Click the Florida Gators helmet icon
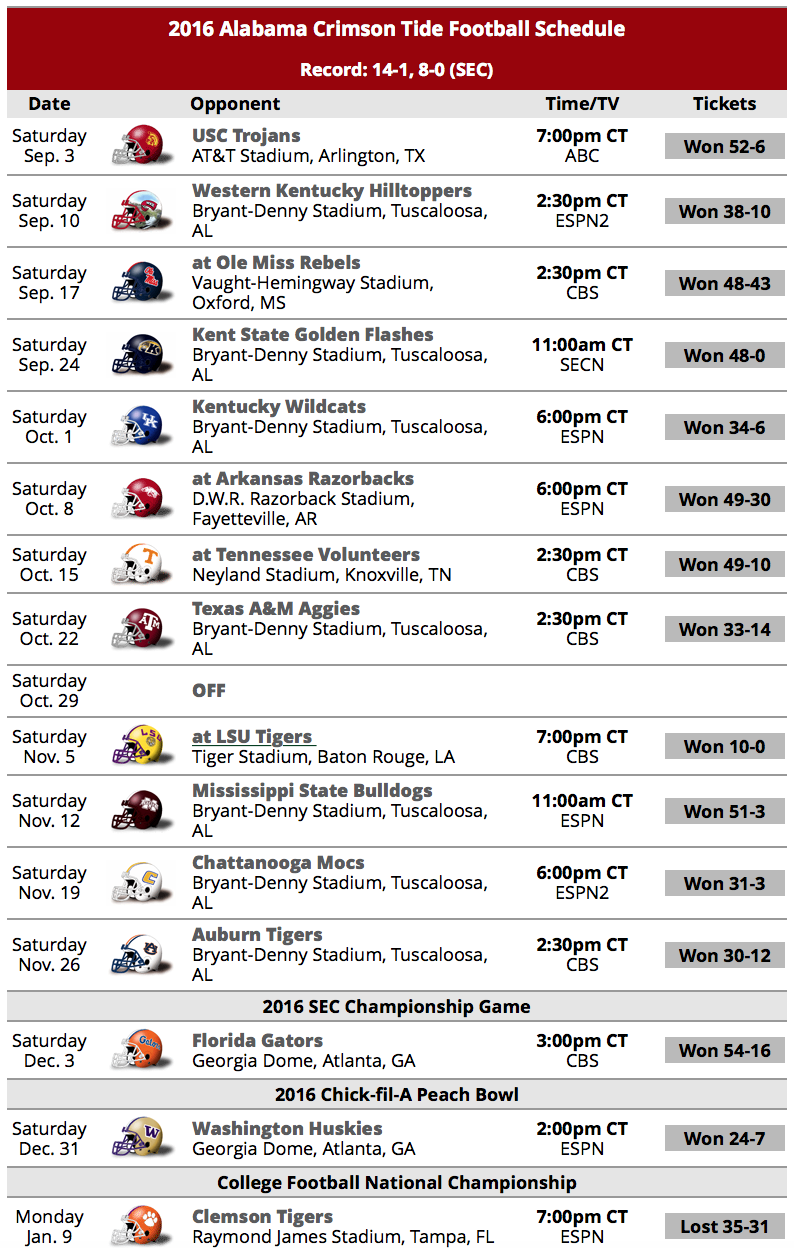 pyautogui.click(x=137, y=1051)
